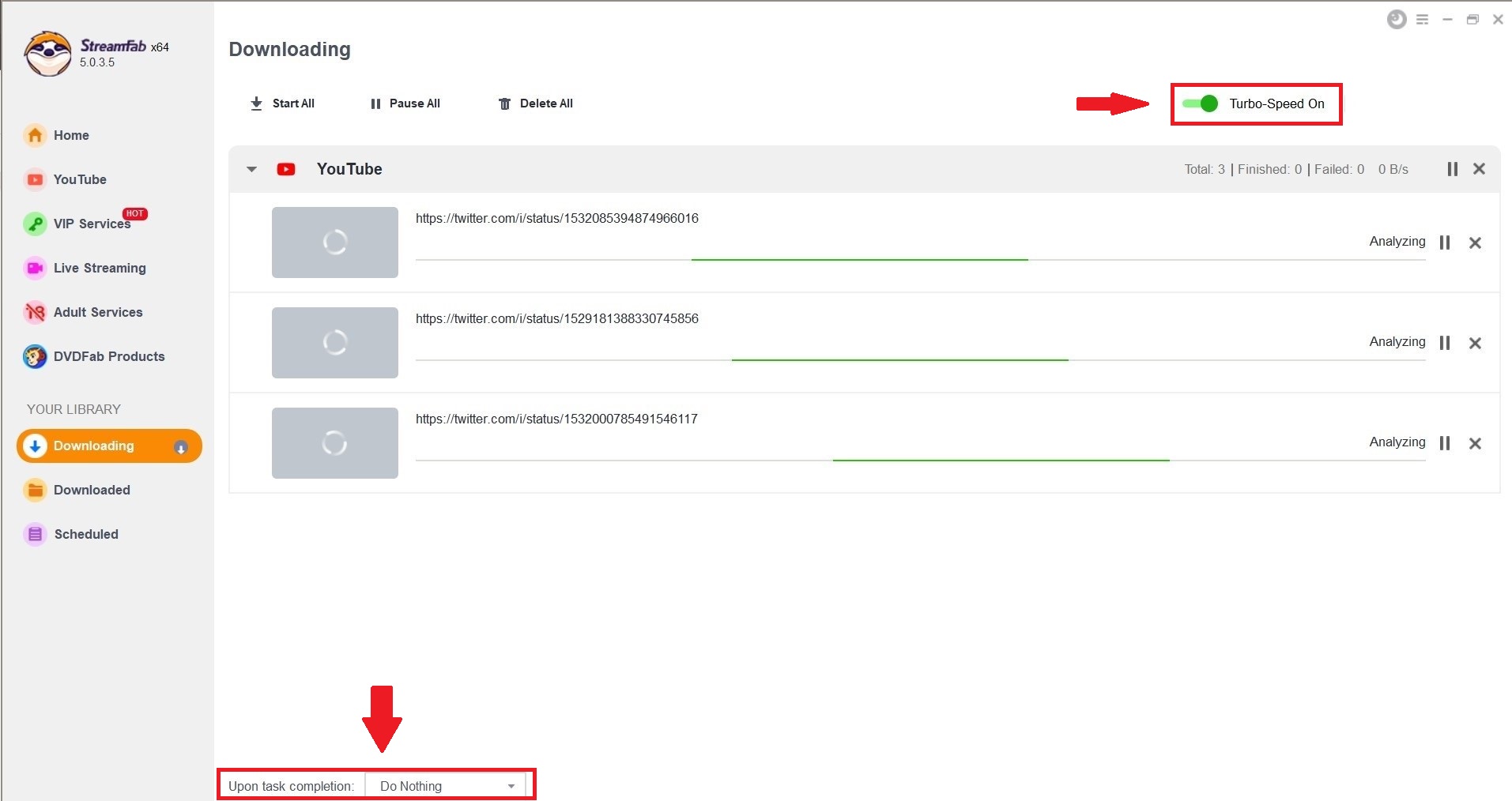Go to YouTube in the sidebar
The image size is (1512, 801).
(65, 179)
